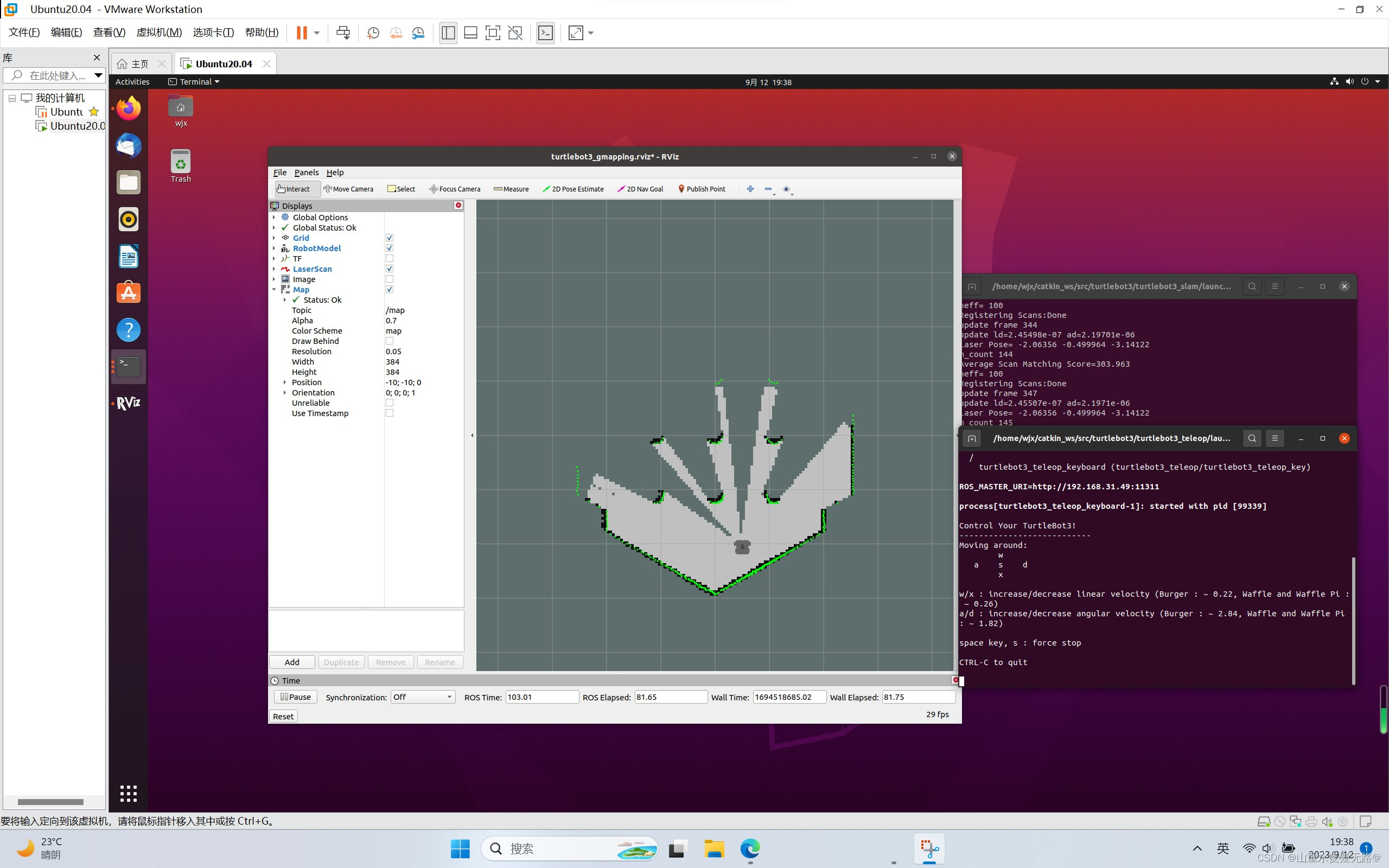Activate the 2D Pose Estimate tool
This screenshot has width=1389, height=868.
[574, 189]
